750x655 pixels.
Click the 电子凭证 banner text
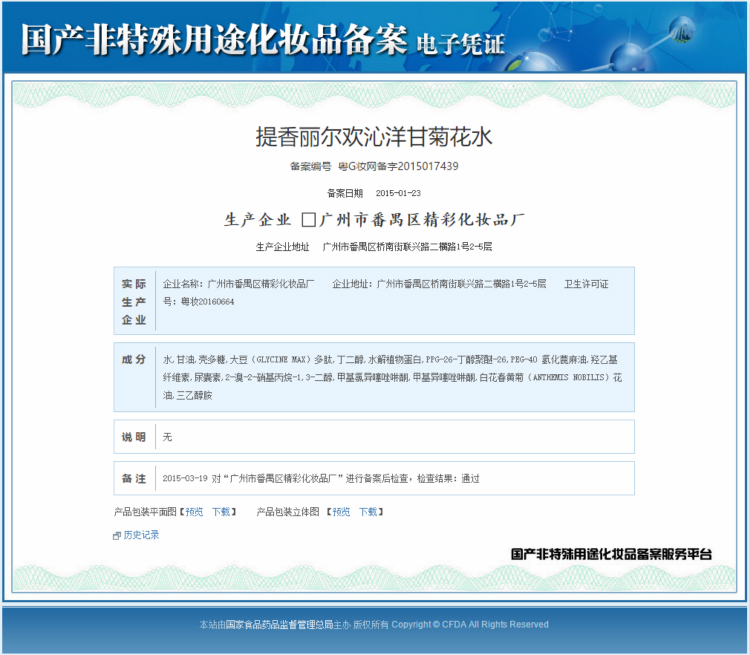[x=460, y=44]
